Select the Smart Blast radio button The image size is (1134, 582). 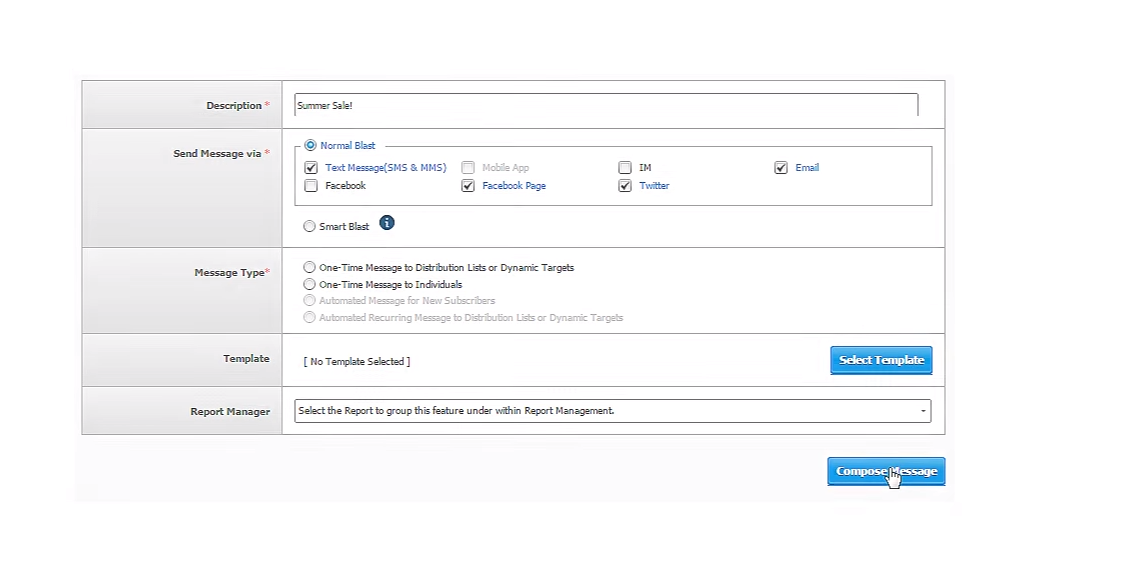tap(309, 227)
